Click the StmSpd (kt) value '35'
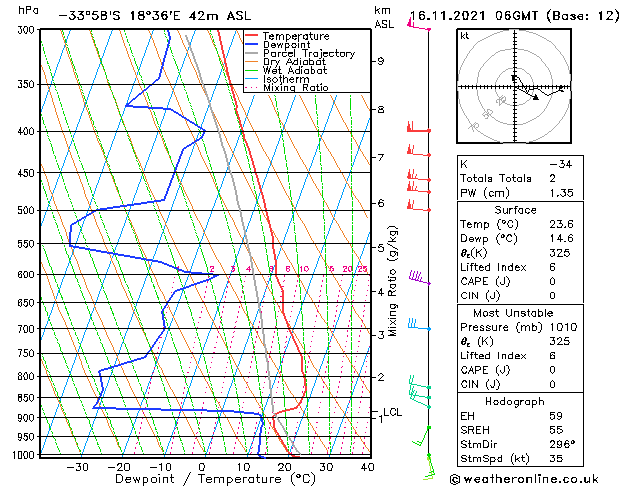This screenshot has height=486, width=629. click(556, 459)
